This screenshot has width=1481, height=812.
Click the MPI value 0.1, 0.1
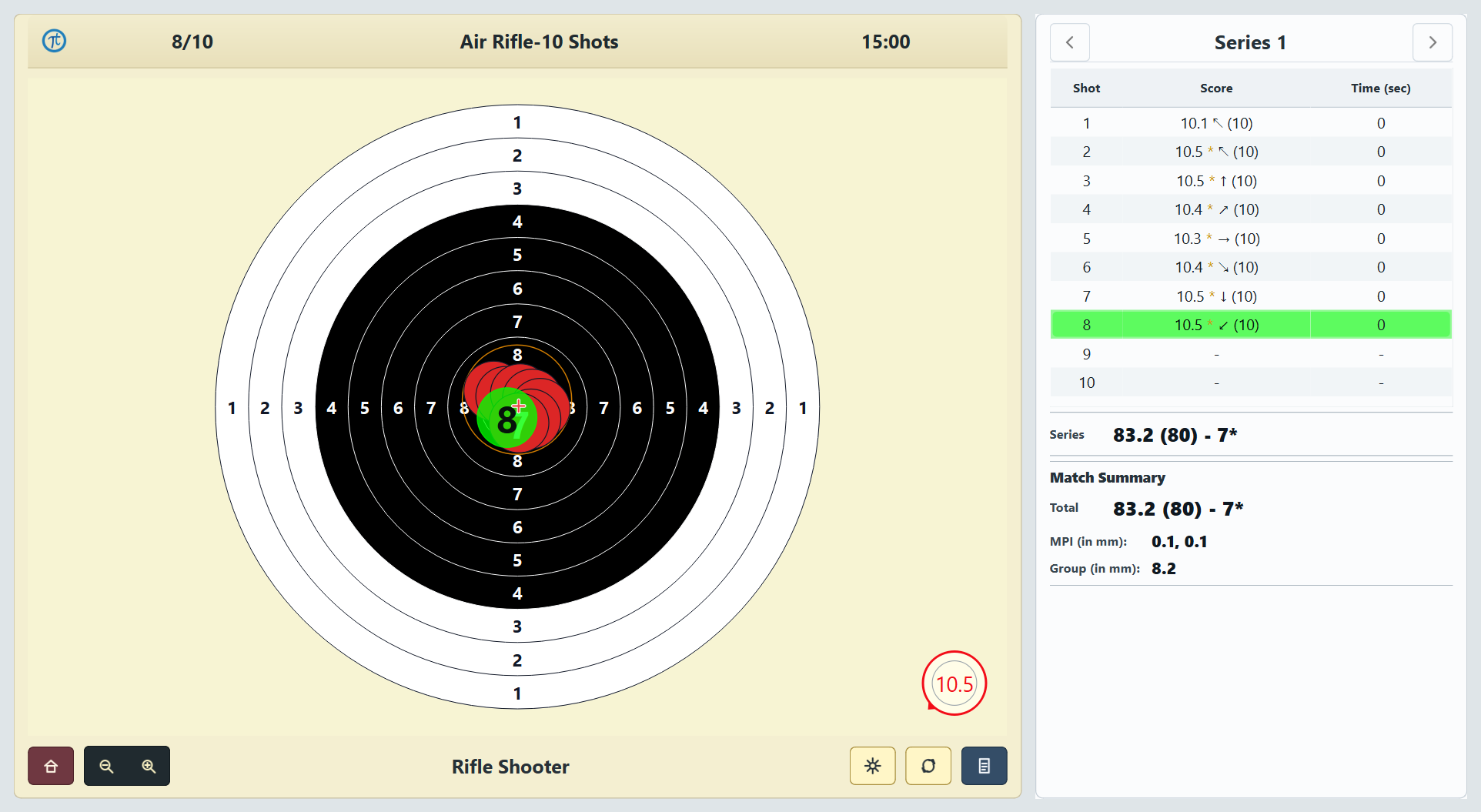(x=1179, y=542)
